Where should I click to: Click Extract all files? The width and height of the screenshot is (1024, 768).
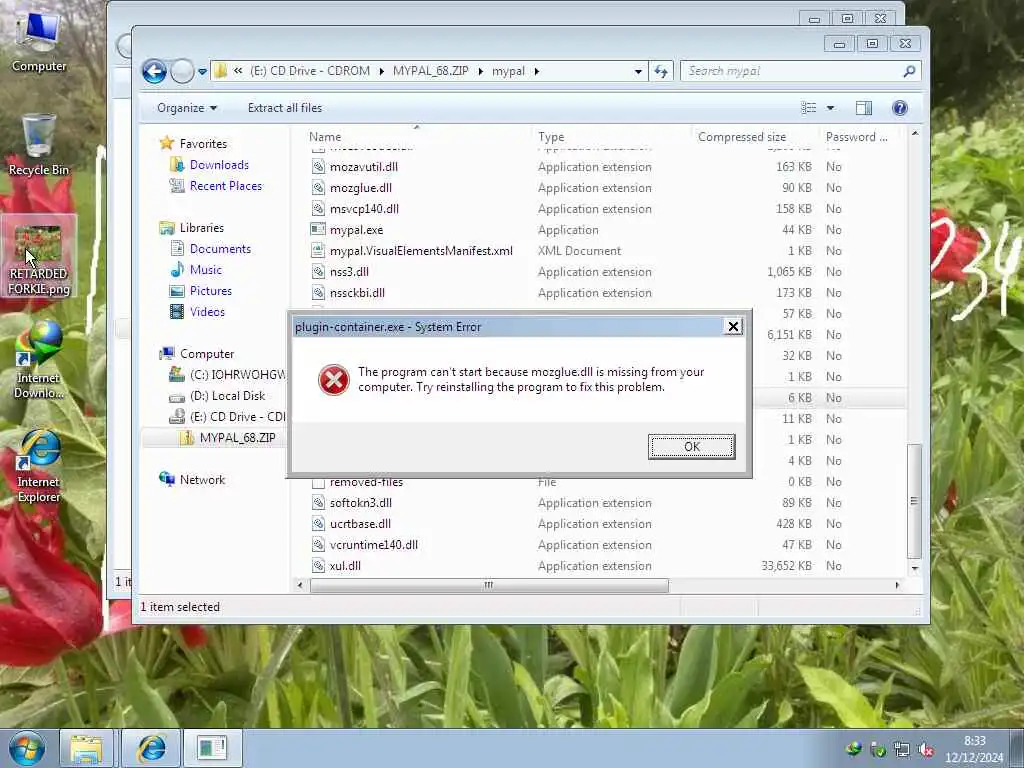click(x=285, y=108)
